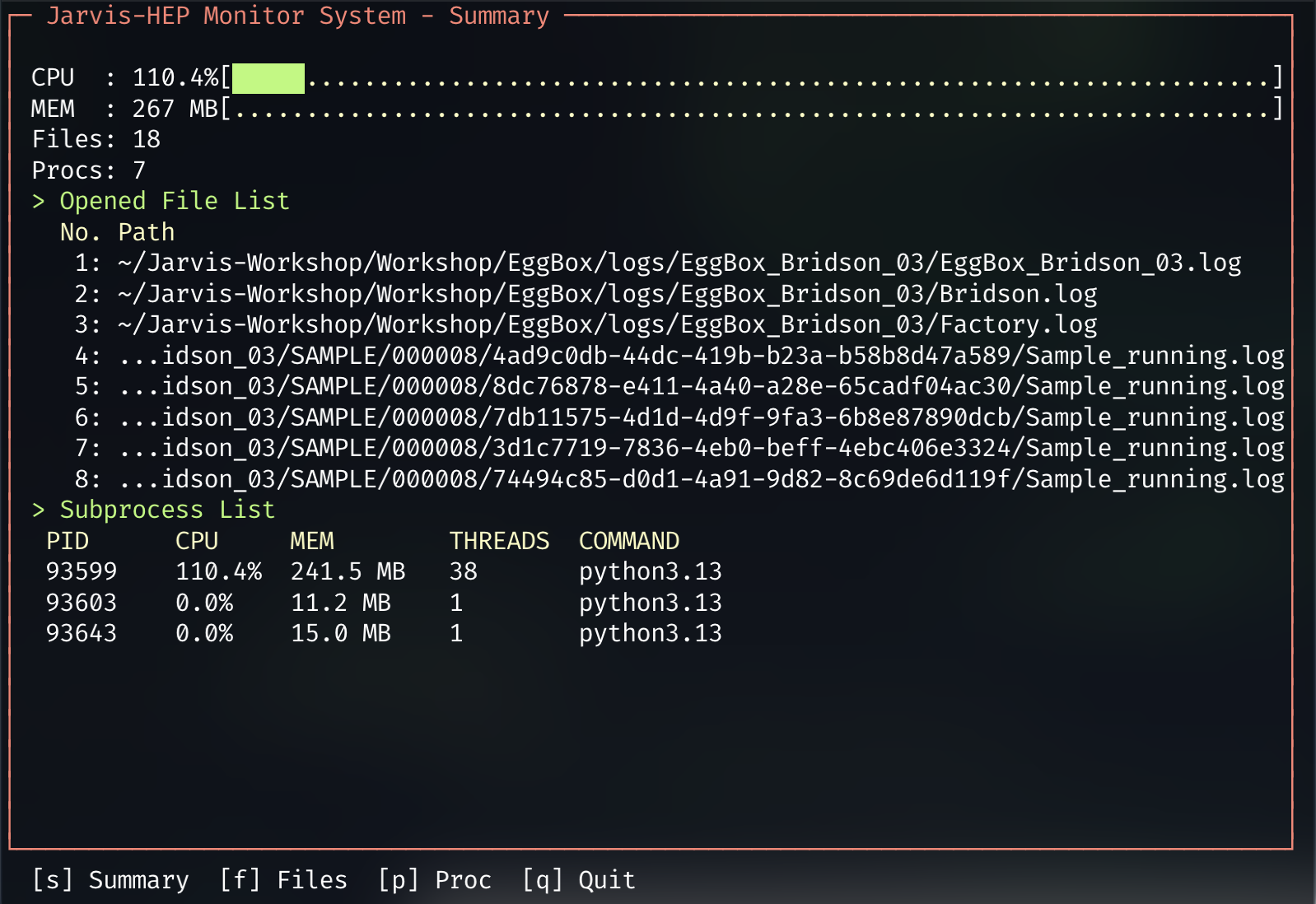The height and width of the screenshot is (904, 1316).
Task: Collapse the Subprocess List section
Action: pyautogui.click(x=153, y=510)
